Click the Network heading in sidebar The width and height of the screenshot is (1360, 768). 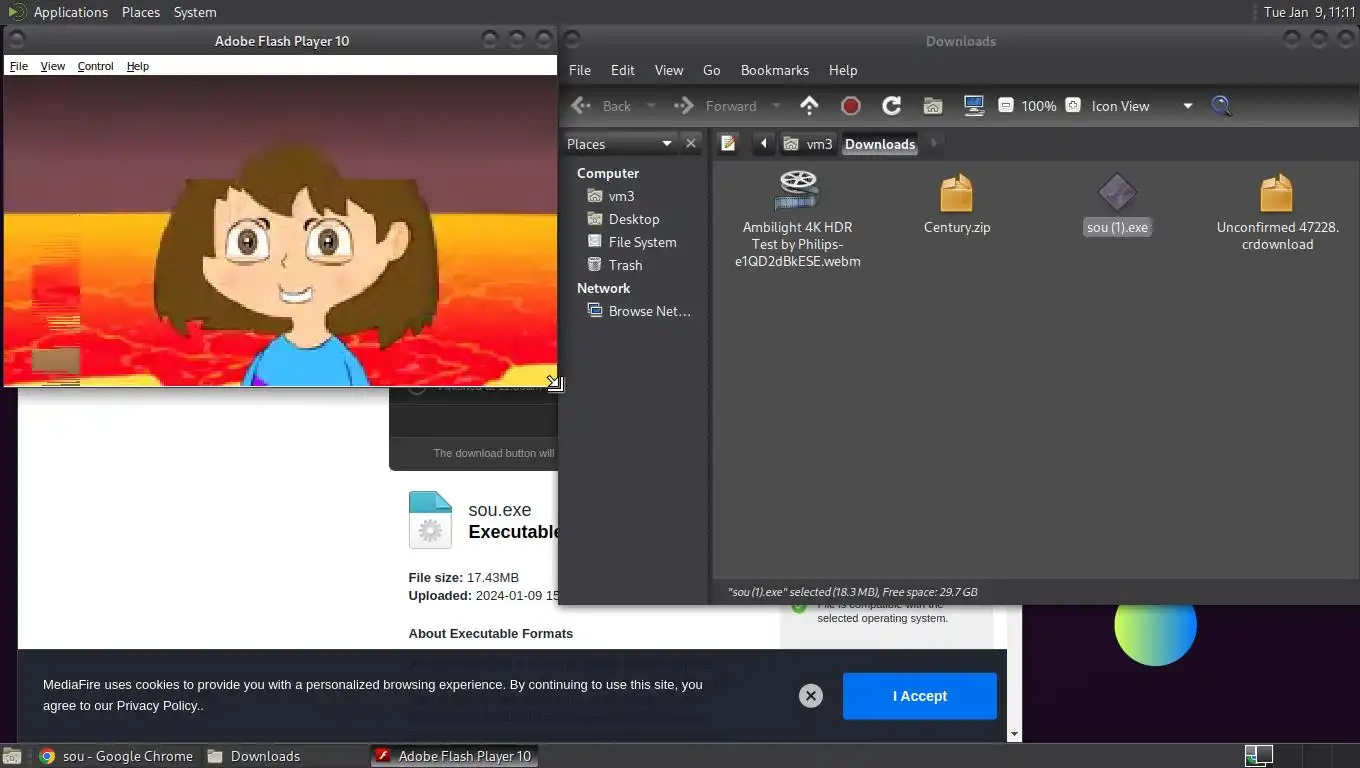point(603,288)
